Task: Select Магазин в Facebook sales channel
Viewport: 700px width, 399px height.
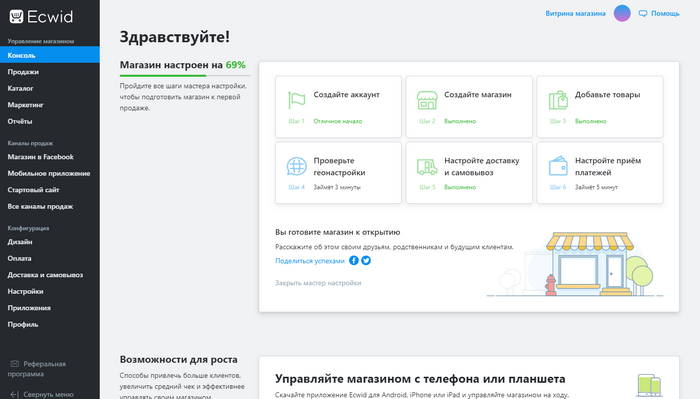Action: pyautogui.click(x=41, y=157)
